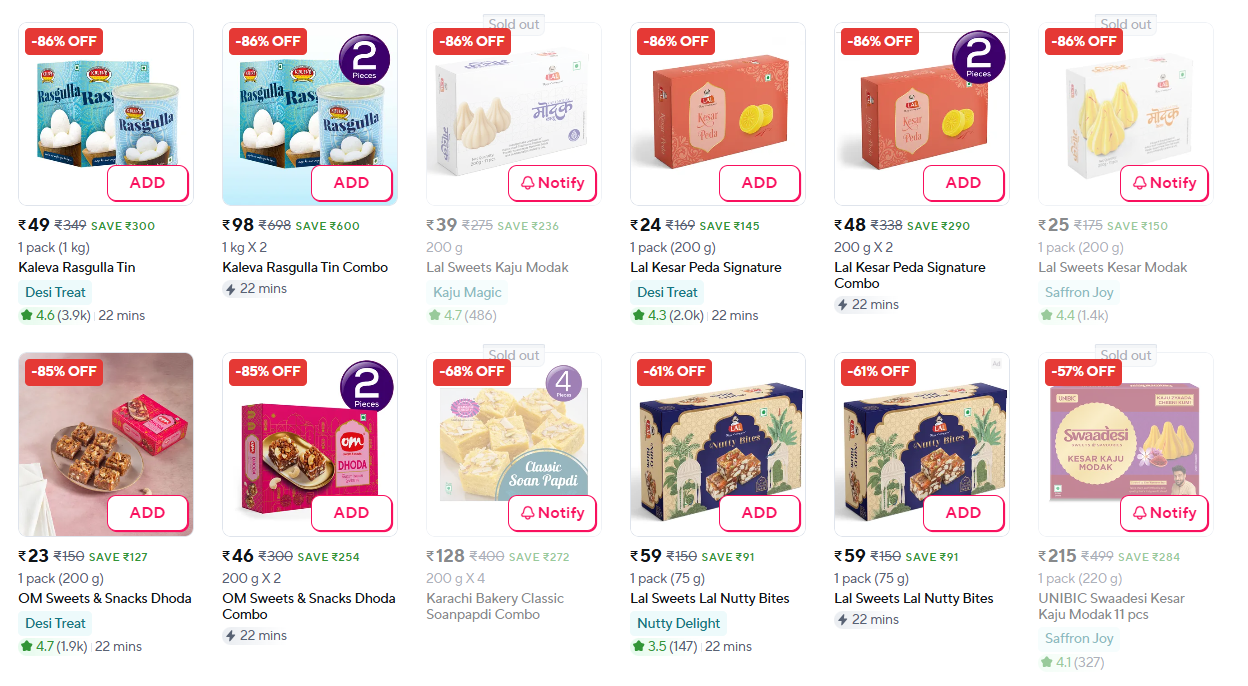Open the OM Sweets & Snacks Dhoda Combo title
The height and width of the screenshot is (686, 1248).
[309, 606]
